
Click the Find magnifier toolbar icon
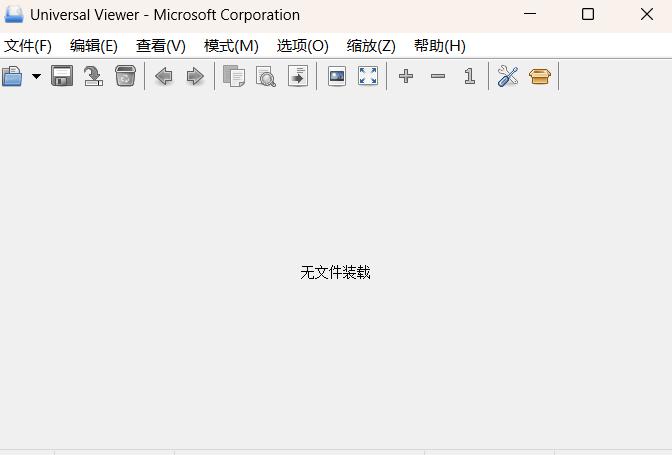point(266,76)
